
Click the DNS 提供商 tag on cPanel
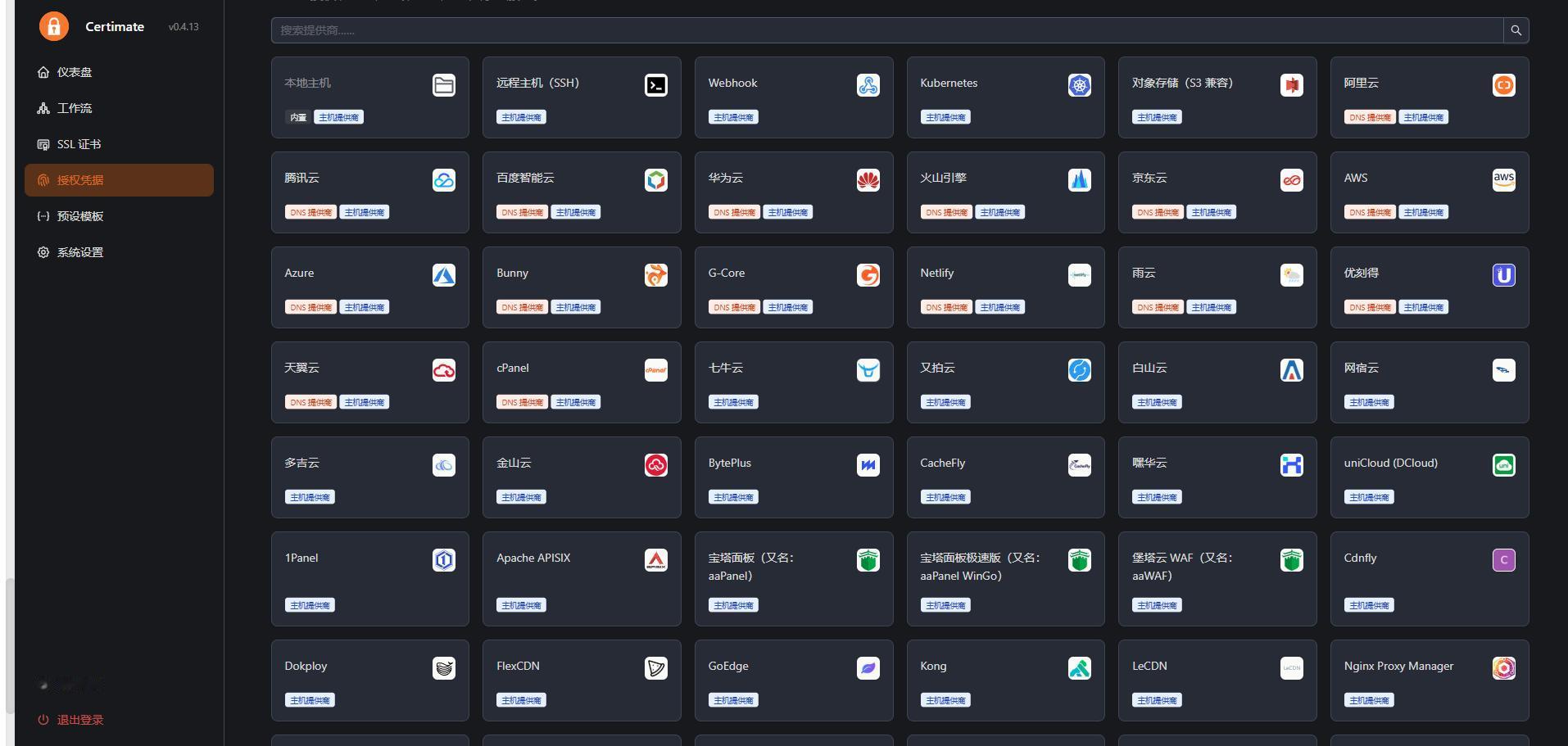522,402
